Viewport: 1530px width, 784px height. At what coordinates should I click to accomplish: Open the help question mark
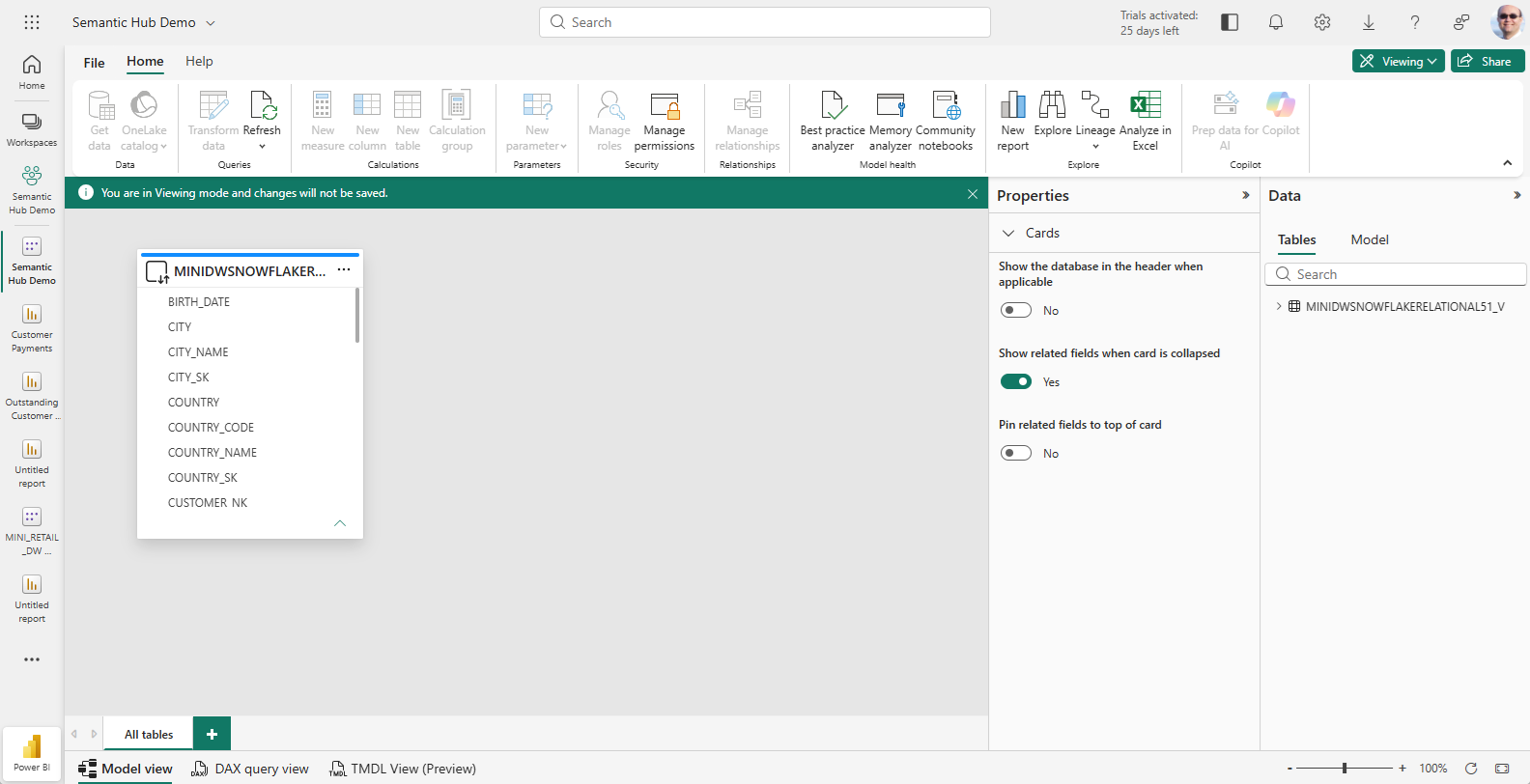[1415, 22]
